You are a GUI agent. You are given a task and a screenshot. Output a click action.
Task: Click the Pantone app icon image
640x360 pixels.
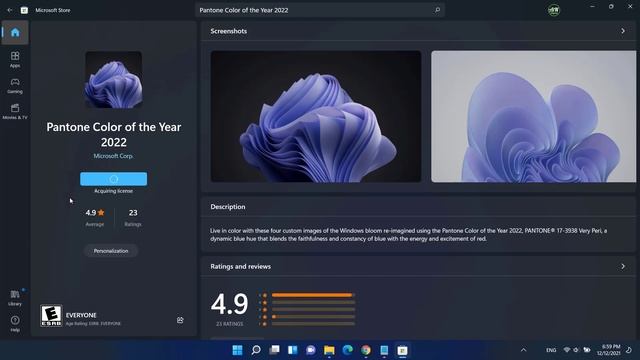coord(113,80)
